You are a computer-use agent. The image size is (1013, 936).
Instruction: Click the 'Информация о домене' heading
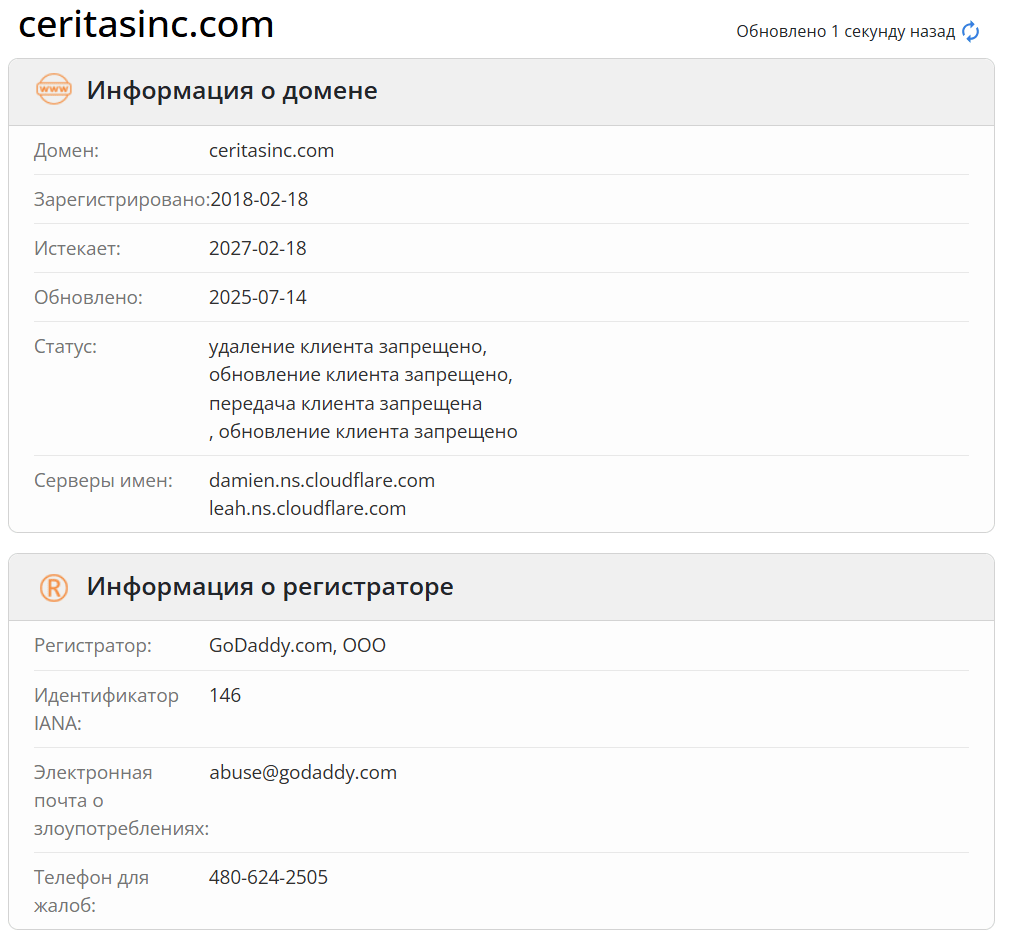[x=232, y=90]
